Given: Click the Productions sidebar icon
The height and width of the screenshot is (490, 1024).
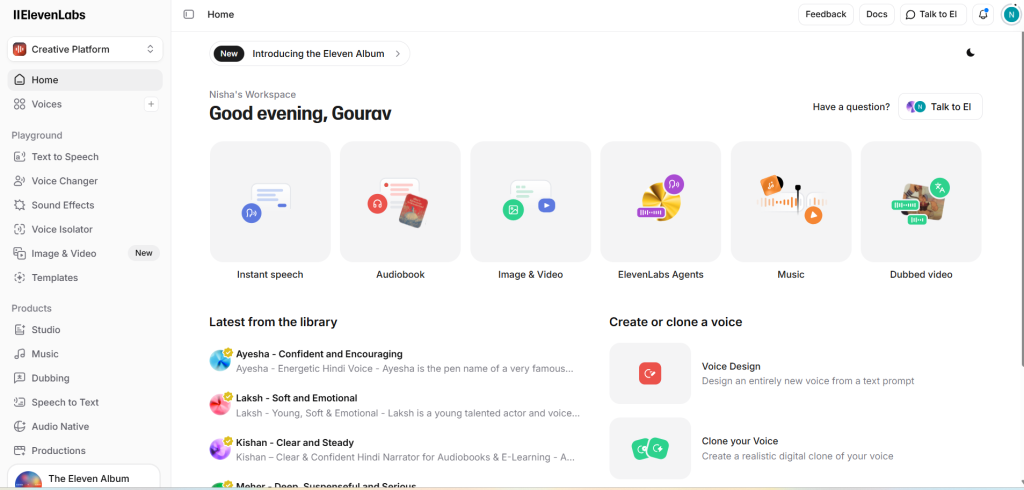Looking at the screenshot, I should click(20, 451).
